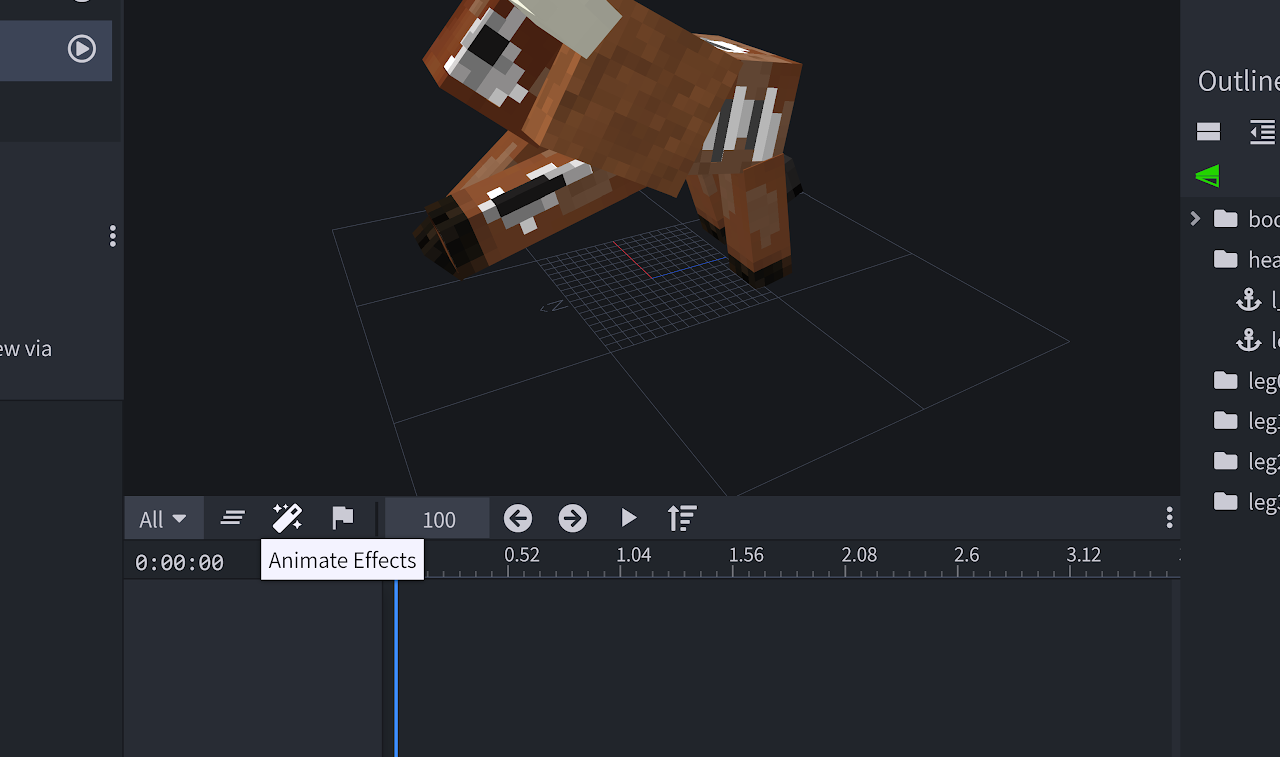Set timeline position to 3.12
1280x757 pixels.
tap(1084, 555)
